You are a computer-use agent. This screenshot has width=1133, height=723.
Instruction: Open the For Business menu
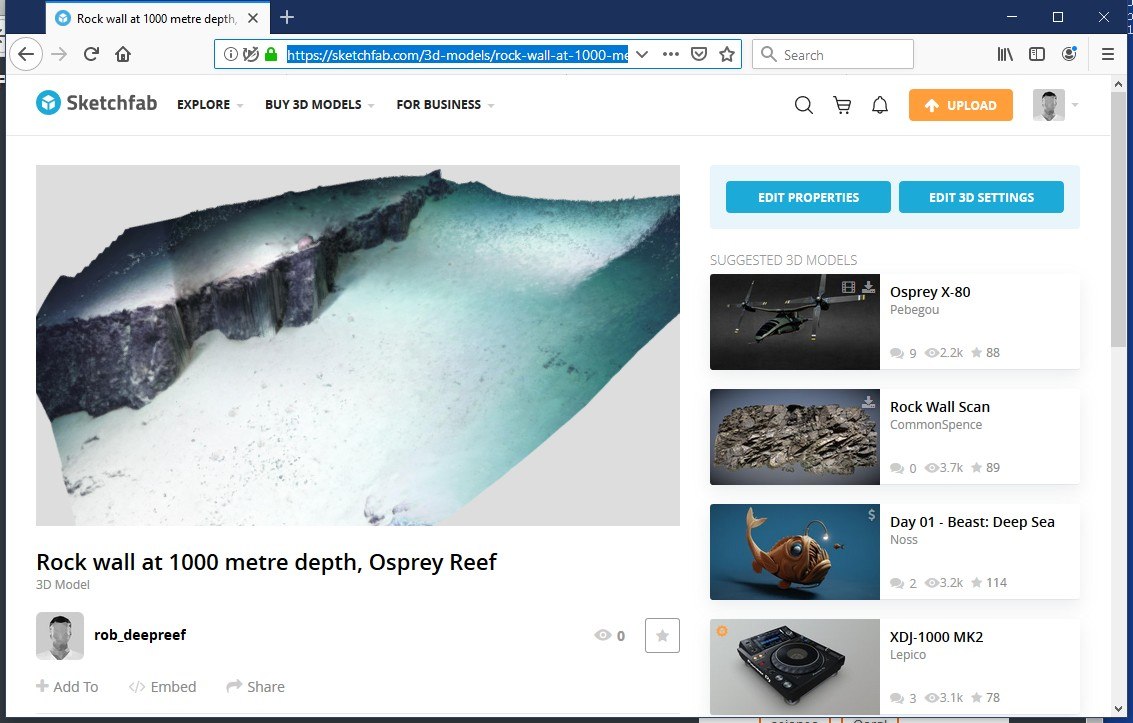[x=445, y=105]
